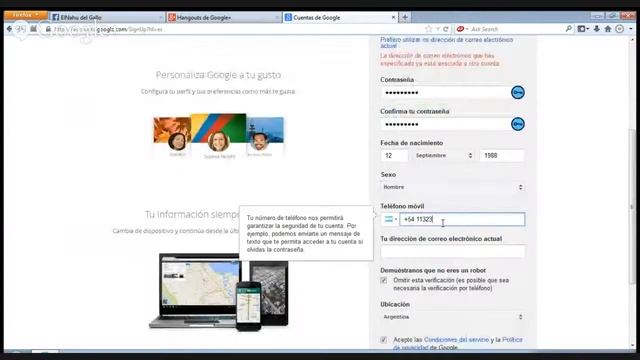Go back with the browser back arrow
This screenshot has width=640, height=360.
(x=9, y=29)
